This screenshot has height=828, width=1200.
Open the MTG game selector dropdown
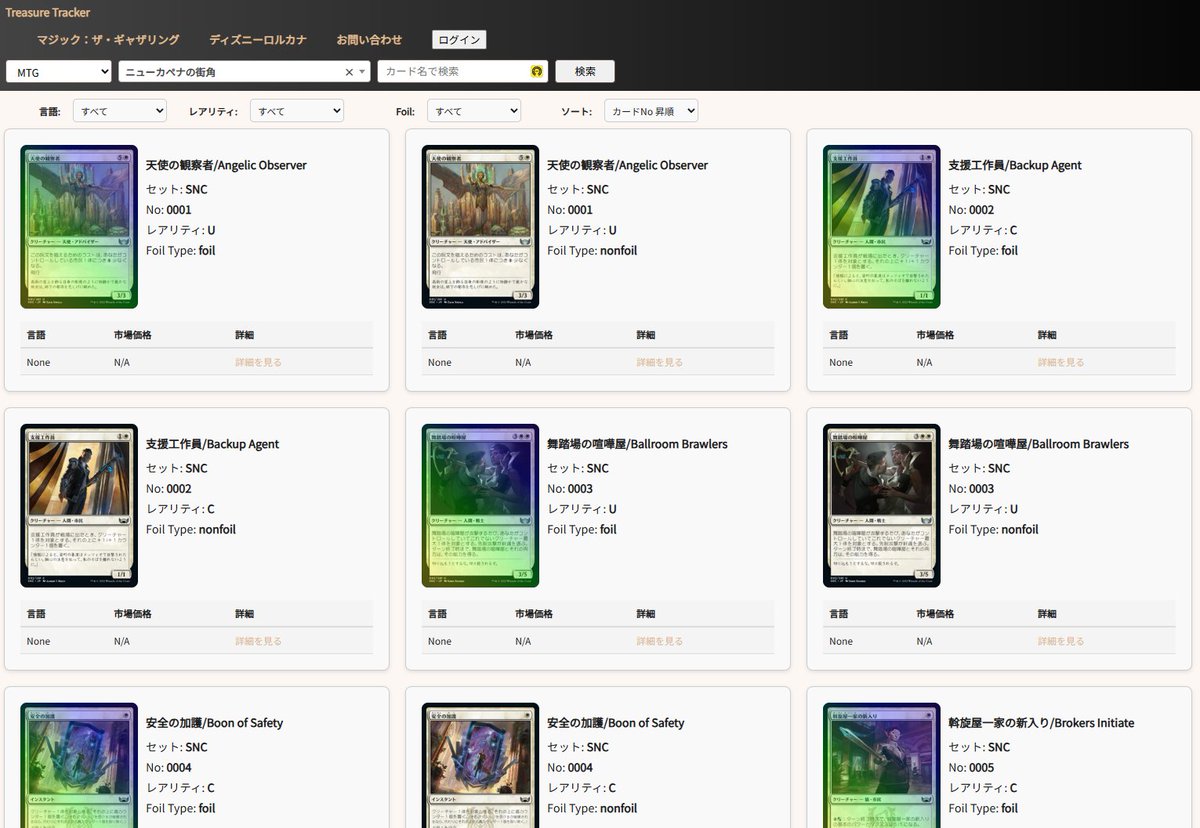point(58,71)
